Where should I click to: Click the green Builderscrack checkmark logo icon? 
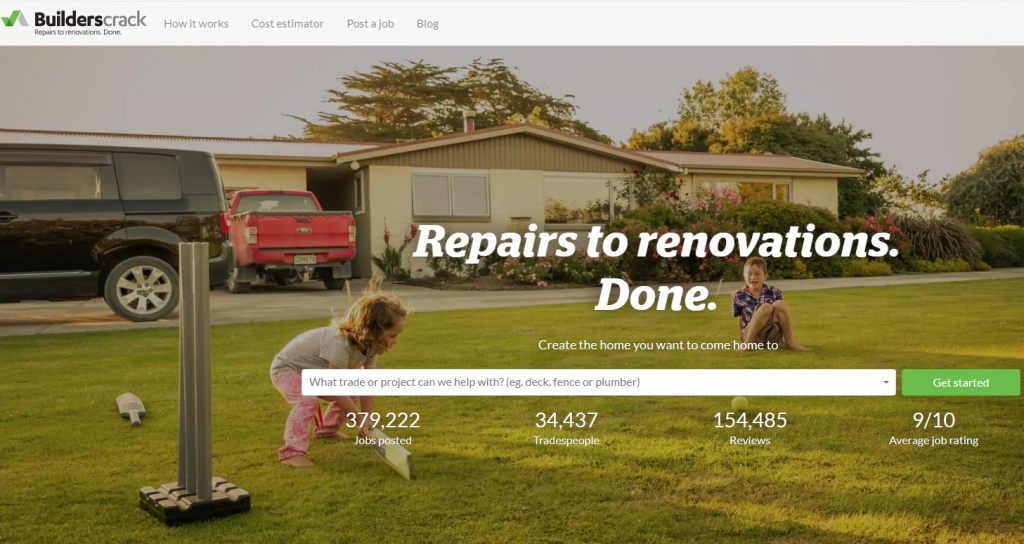pyautogui.click(x=14, y=18)
